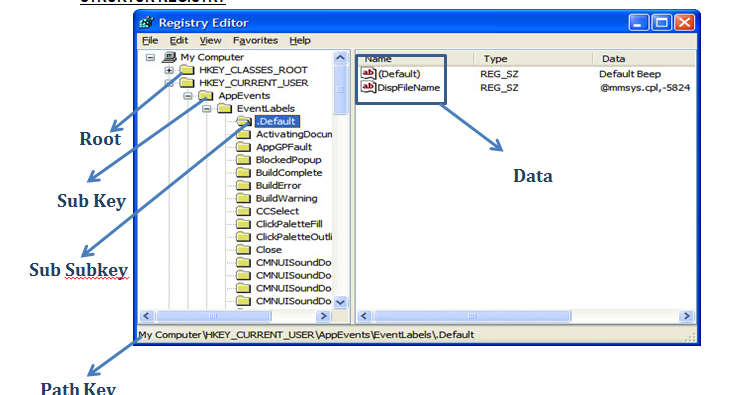Click the Close key folder icon
Viewport: 753px width, 395px height.
coord(243,250)
